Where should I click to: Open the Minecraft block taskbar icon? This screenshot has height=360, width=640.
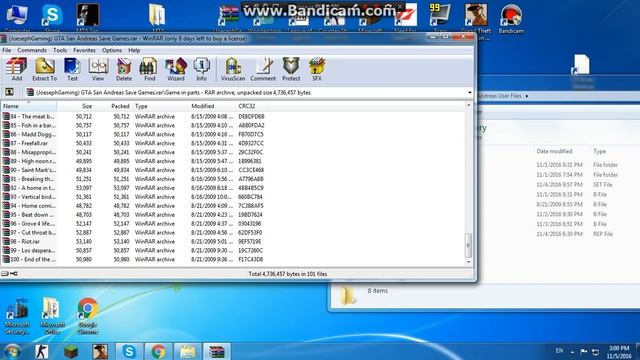coord(71,351)
